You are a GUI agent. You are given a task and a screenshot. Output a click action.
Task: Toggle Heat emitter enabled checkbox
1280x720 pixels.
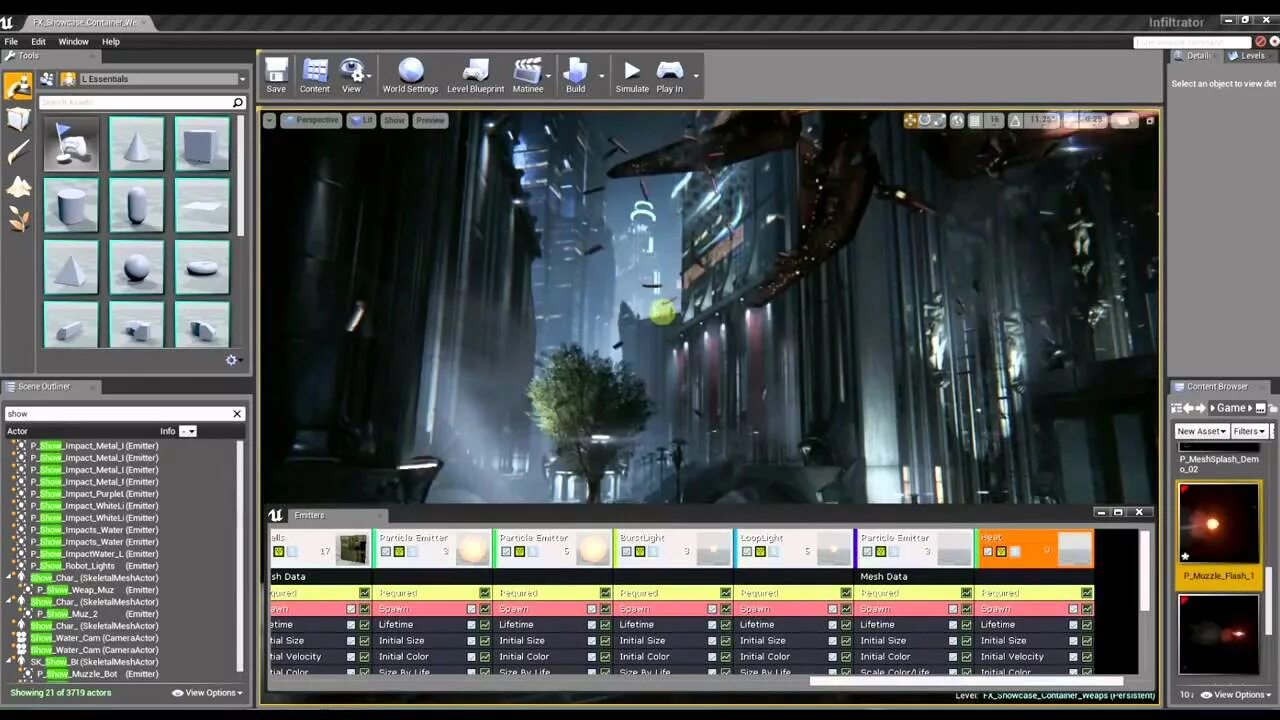pos(988,551)
